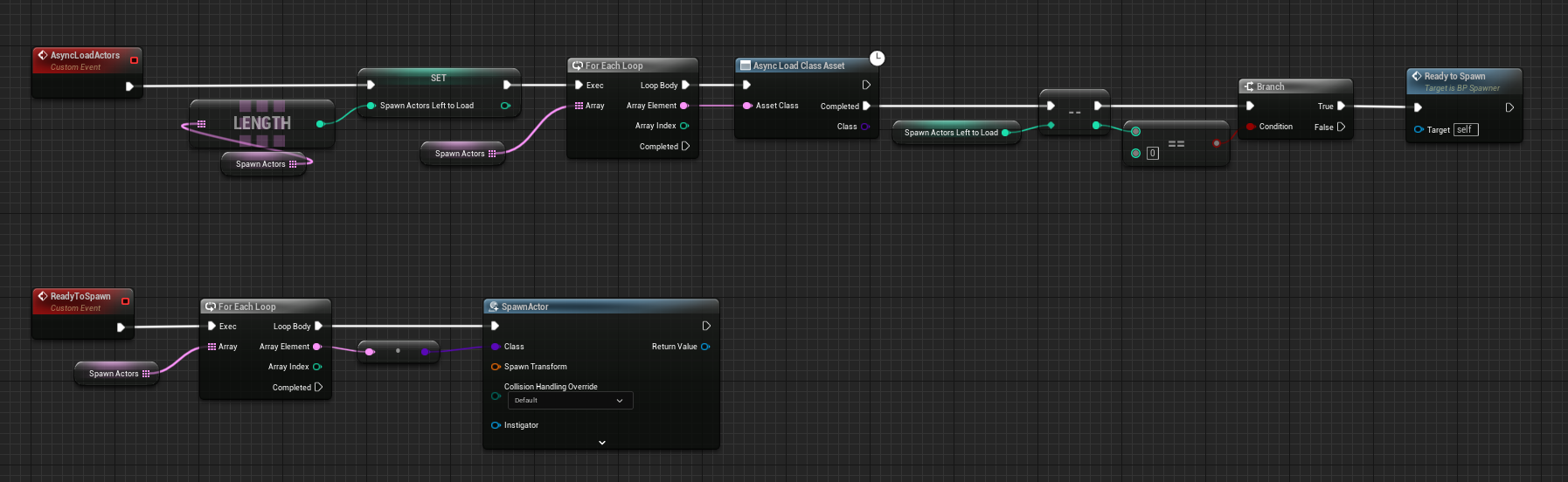Click the AsyncLoadActors custom event diamond icon
This screenshot has height=482, width=1568.
pyautogui.click(x=42, y=55)
